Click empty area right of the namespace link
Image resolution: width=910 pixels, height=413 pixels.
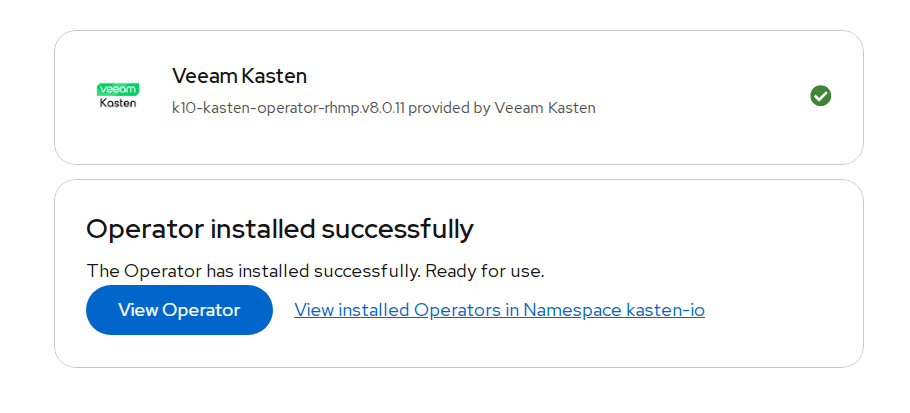(780, 310)
